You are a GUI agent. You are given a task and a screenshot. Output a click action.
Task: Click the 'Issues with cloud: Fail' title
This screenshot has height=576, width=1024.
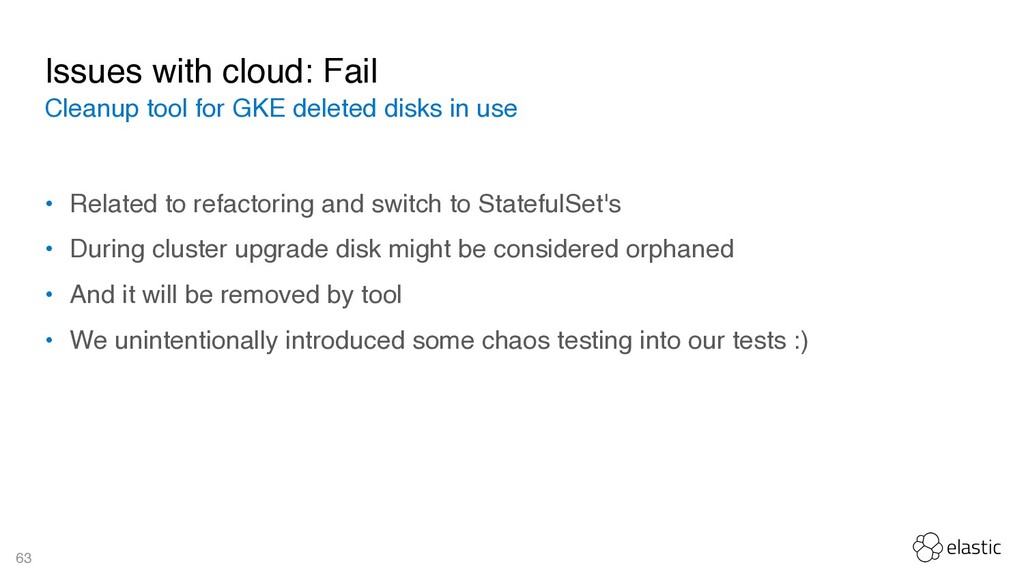coord(211,71)
